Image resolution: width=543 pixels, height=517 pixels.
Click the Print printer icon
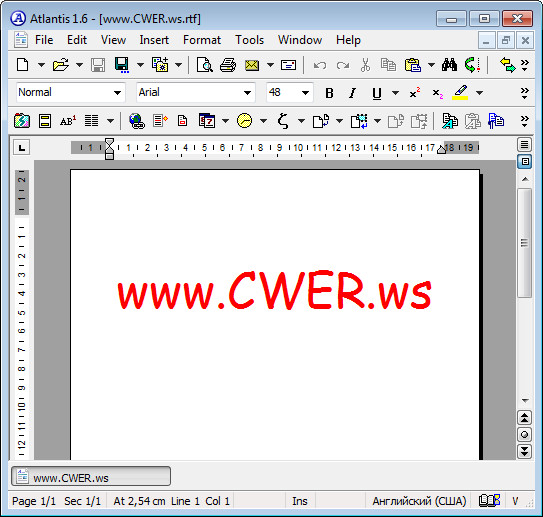click(x=228, y=65)
